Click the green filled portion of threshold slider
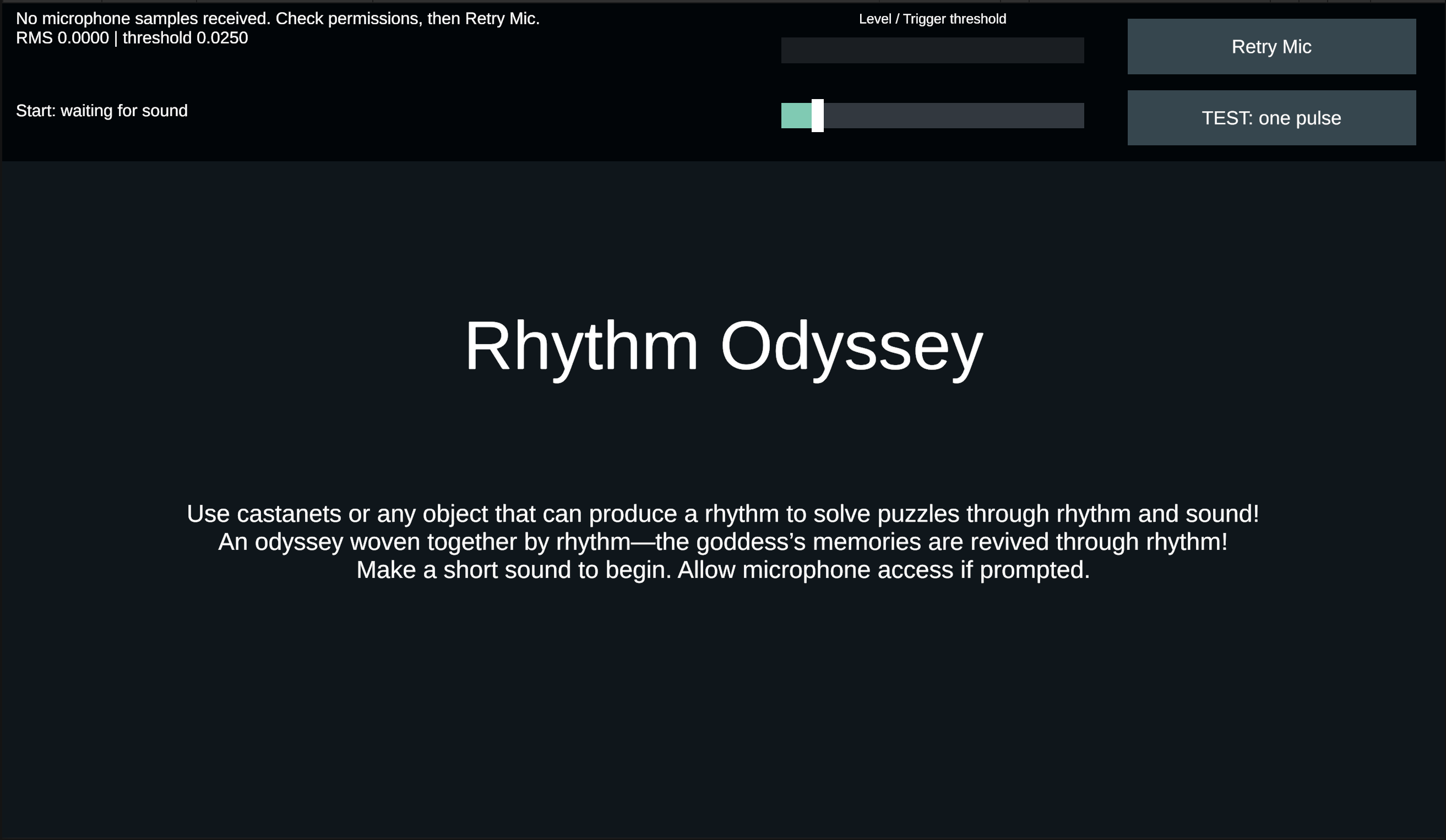 point(796,116)
